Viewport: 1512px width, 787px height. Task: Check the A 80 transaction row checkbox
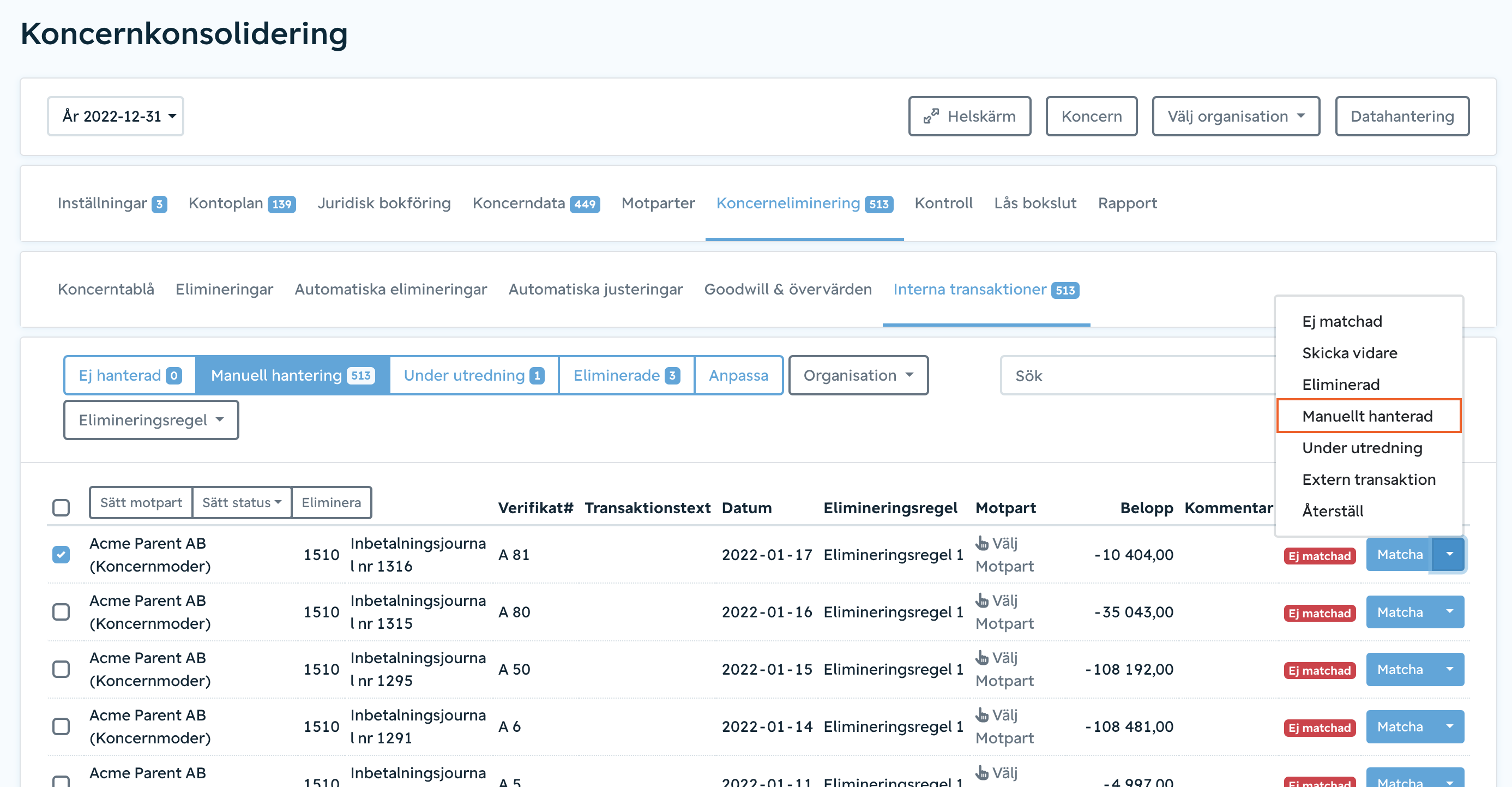(61, 612)
